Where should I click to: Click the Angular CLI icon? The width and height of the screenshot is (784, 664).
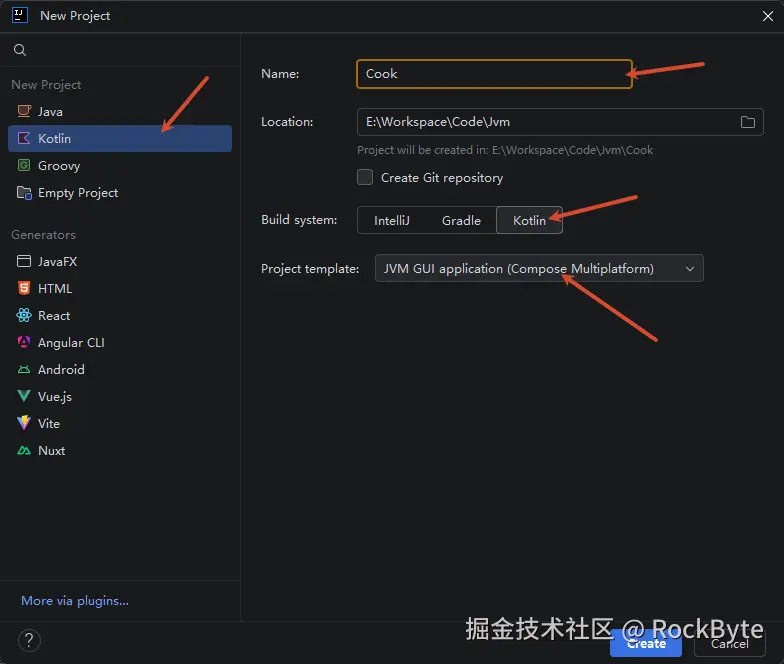coord(24,342)
